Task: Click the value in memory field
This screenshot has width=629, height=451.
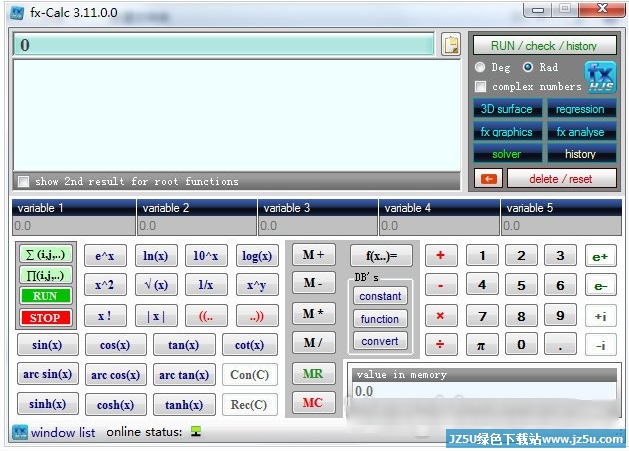Action: tap(485, 390)
